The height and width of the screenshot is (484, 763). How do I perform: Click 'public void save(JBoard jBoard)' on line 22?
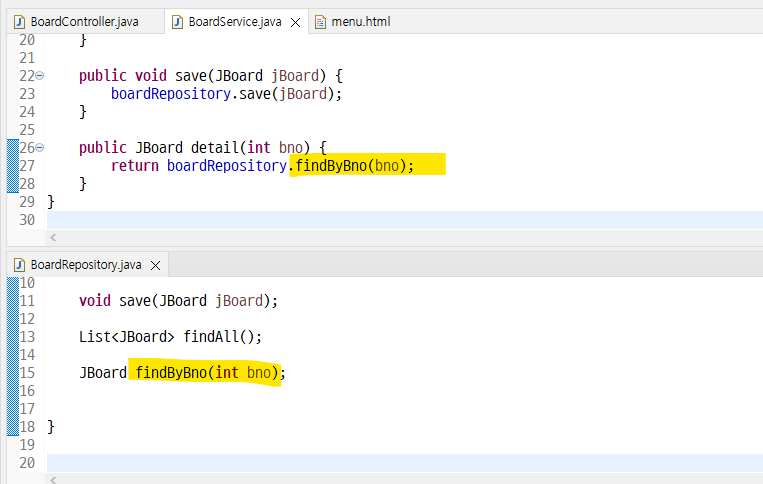coord(202,76)
